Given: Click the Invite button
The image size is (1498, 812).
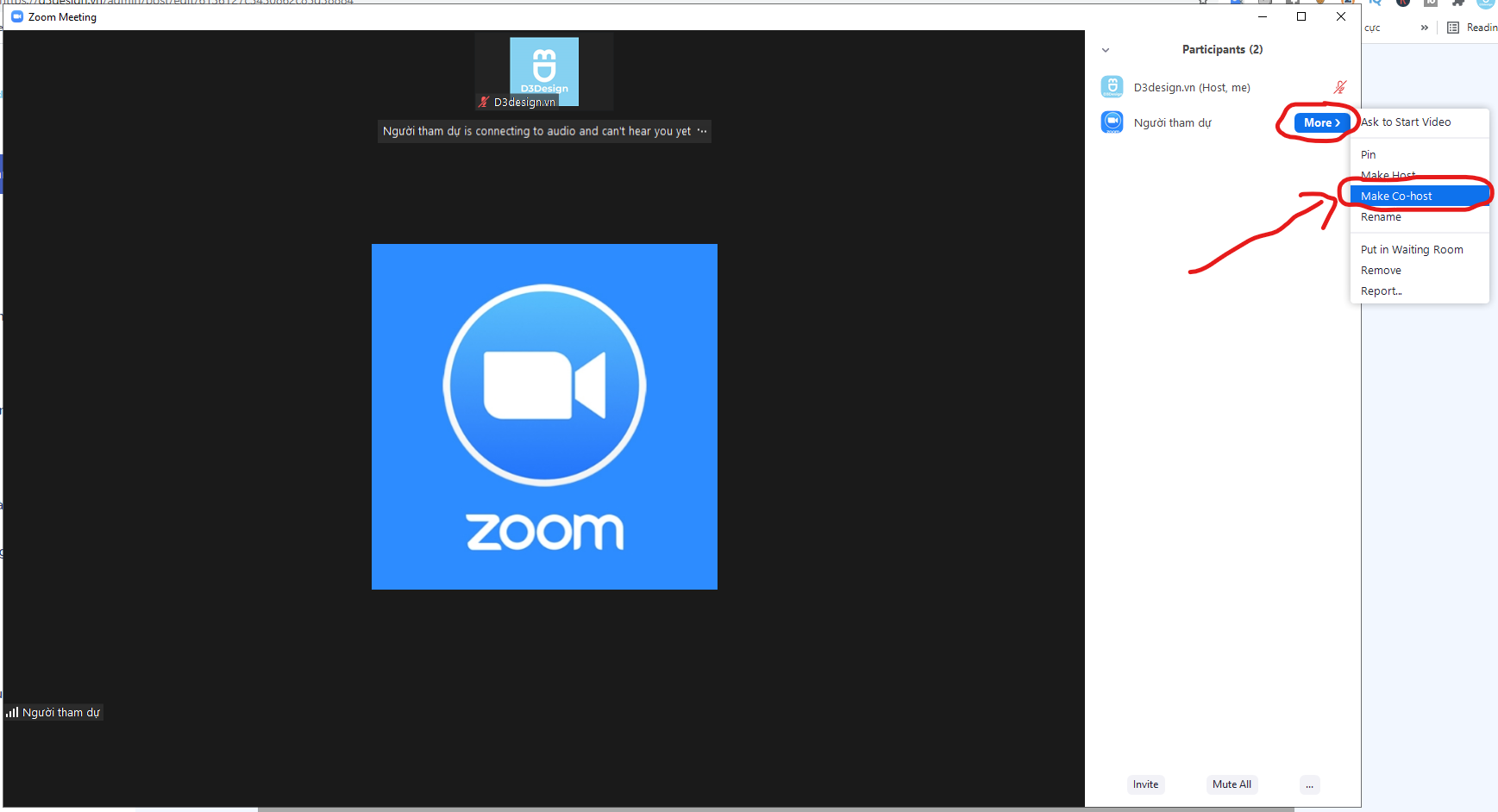Looking at the screenshot, I should [1145, 784].
